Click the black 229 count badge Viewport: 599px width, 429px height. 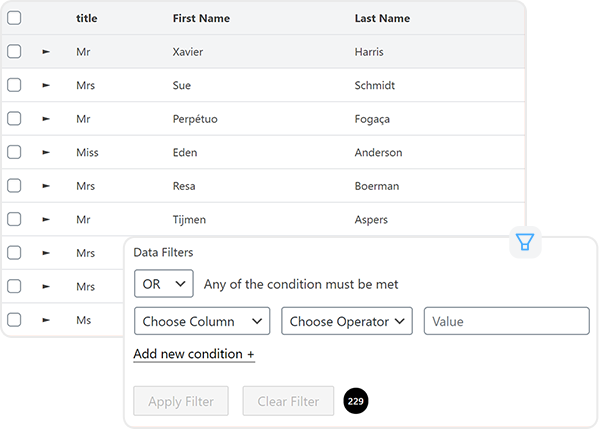click(356, 401)
